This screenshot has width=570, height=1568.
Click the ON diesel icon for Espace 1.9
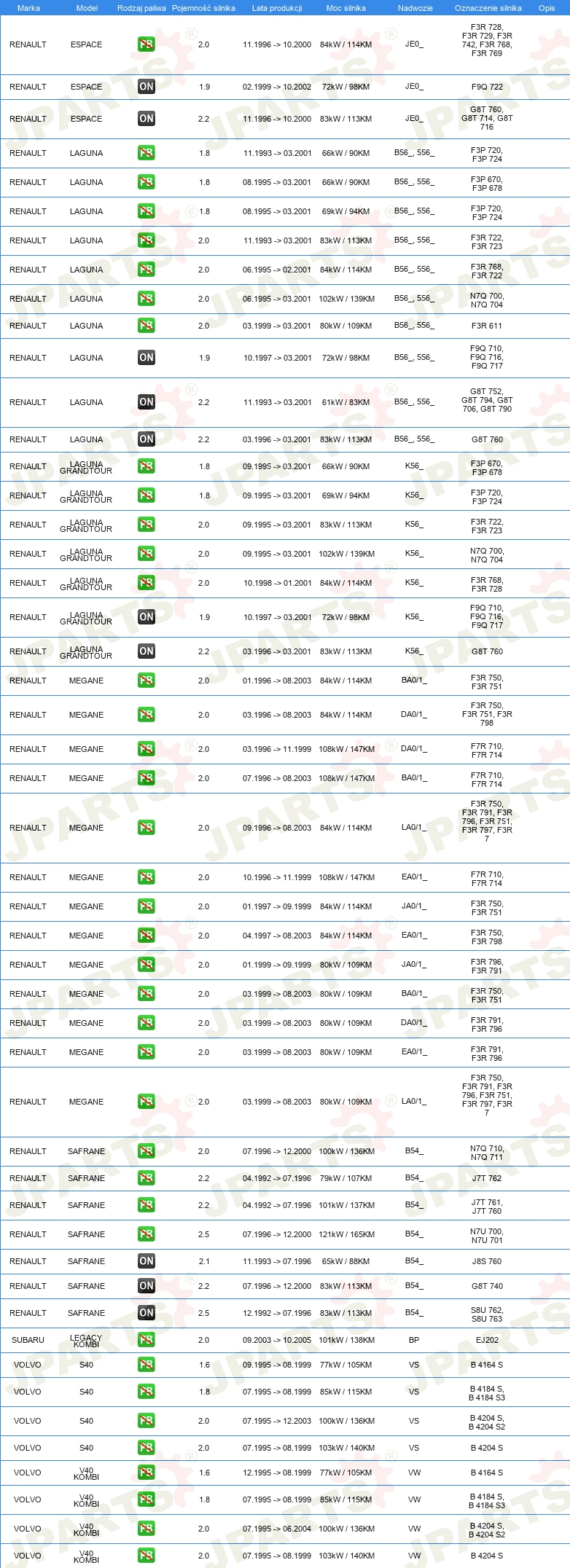146,87
